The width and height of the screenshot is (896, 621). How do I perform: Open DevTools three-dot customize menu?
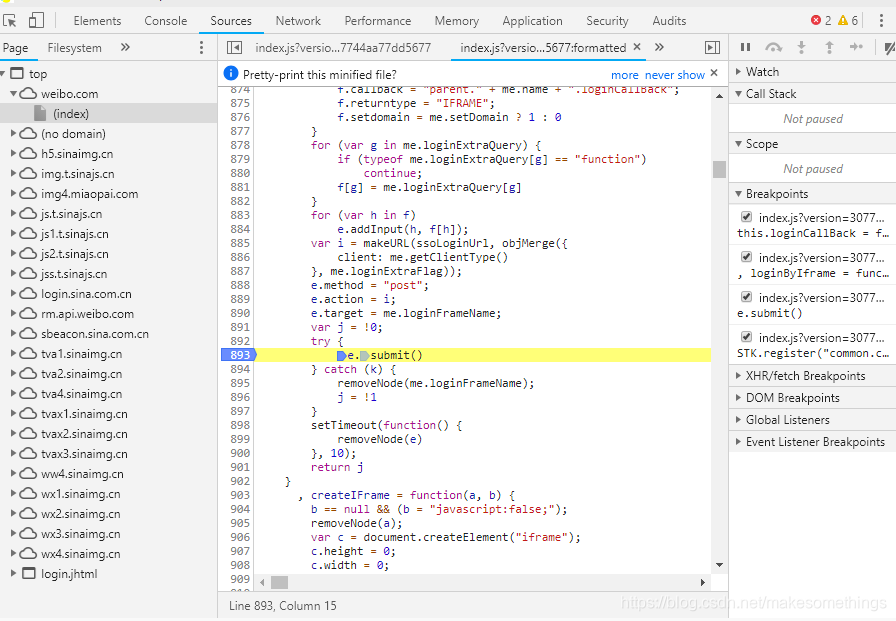(x=881, y=21)
